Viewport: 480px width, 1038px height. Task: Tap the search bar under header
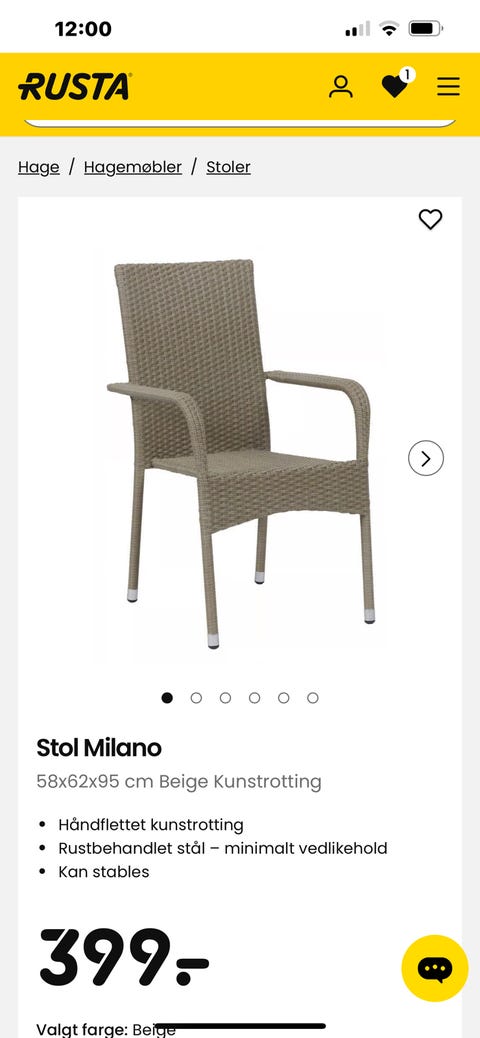pos(240,121)
